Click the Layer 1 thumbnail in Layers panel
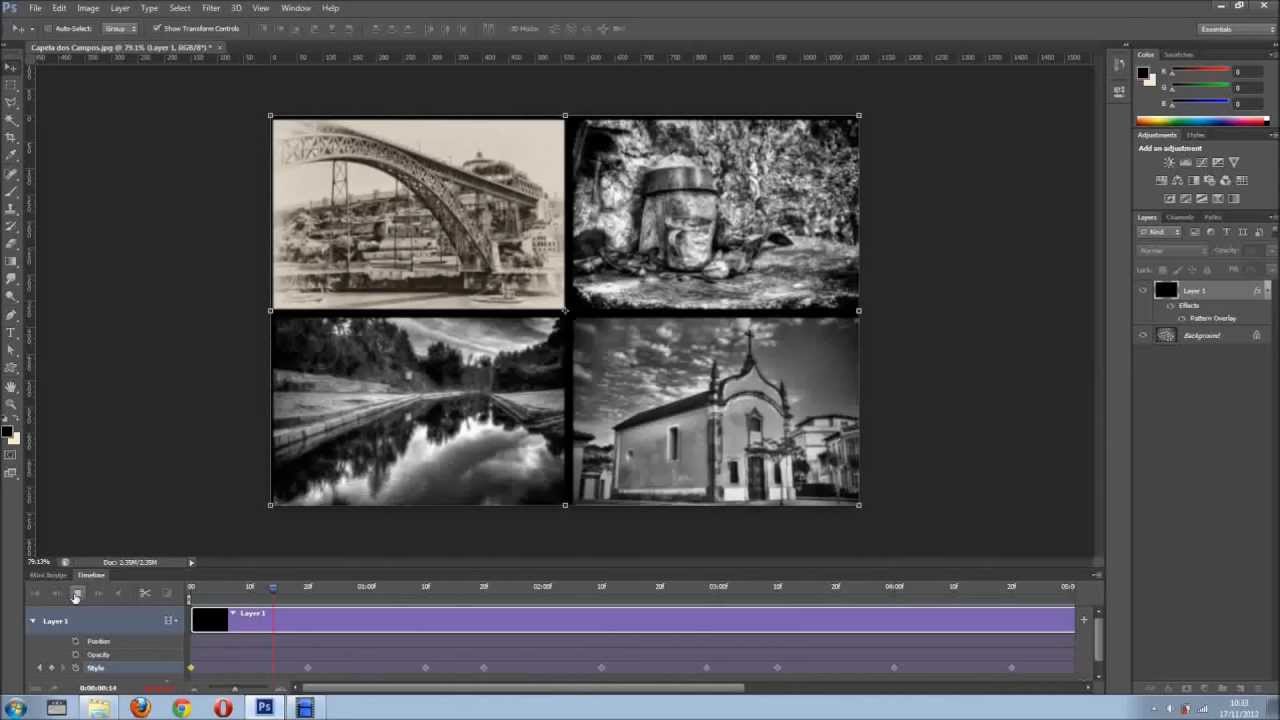Screen dimensions: 1280x720 click(x=1166, y=290)
